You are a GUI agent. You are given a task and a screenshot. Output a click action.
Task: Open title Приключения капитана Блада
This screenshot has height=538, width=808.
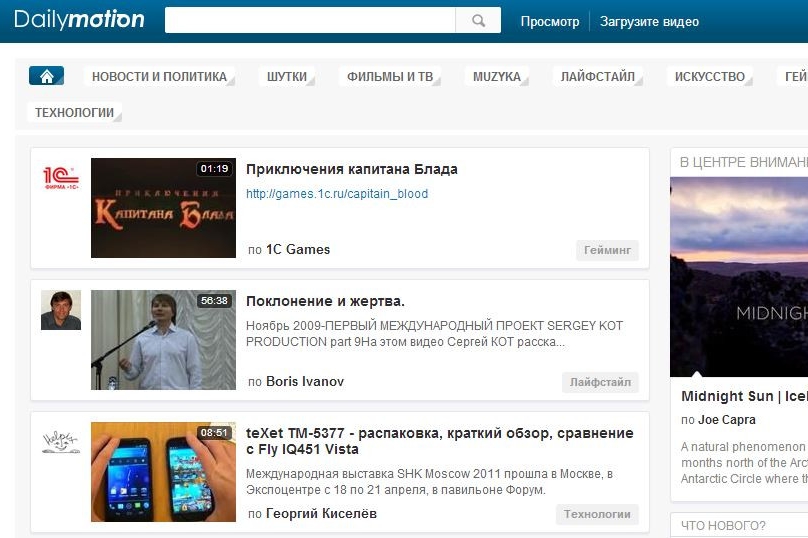coord(351,169)
